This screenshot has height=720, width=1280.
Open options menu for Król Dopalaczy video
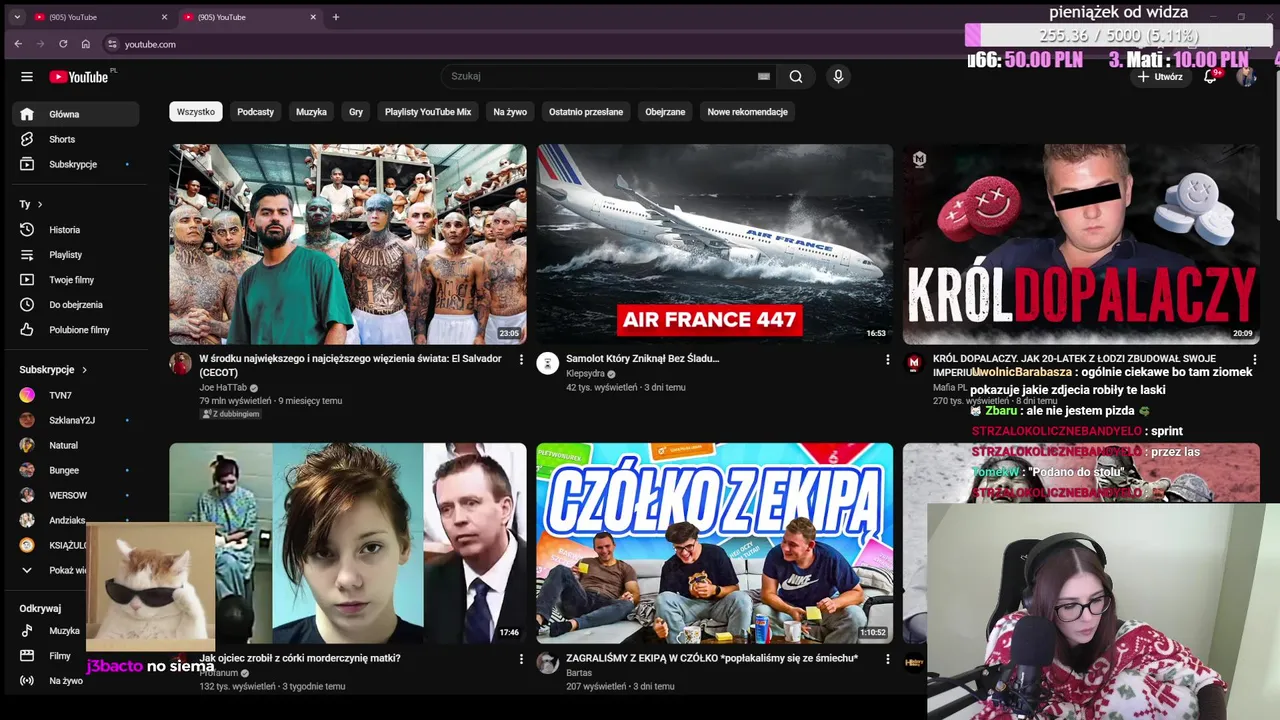pos(1254,359)
